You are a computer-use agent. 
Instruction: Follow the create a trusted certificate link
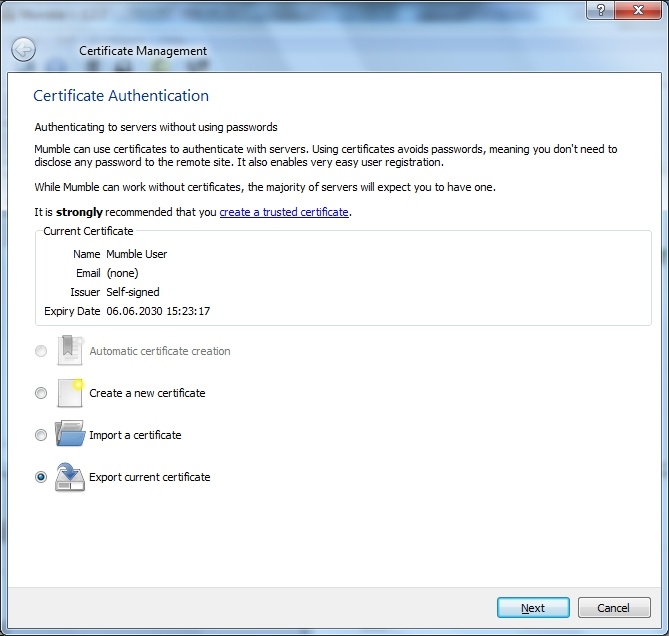(284, 212)
